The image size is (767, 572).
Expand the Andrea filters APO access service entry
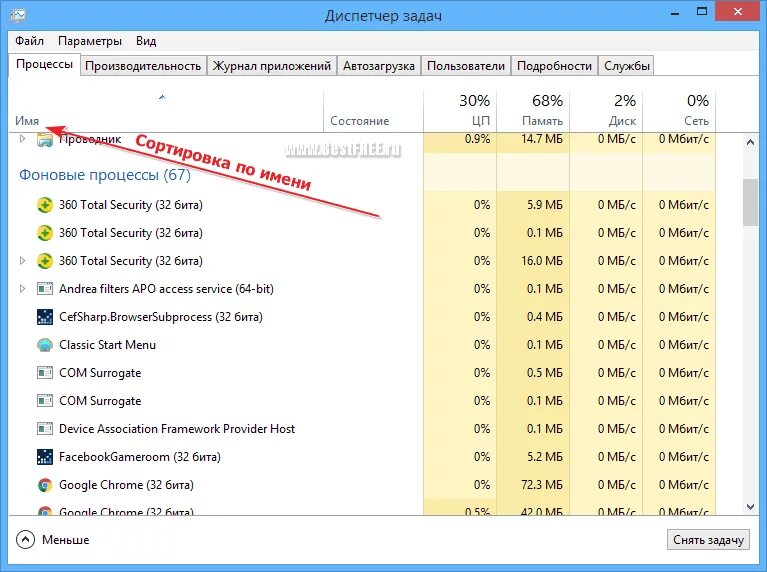[23, 289]
